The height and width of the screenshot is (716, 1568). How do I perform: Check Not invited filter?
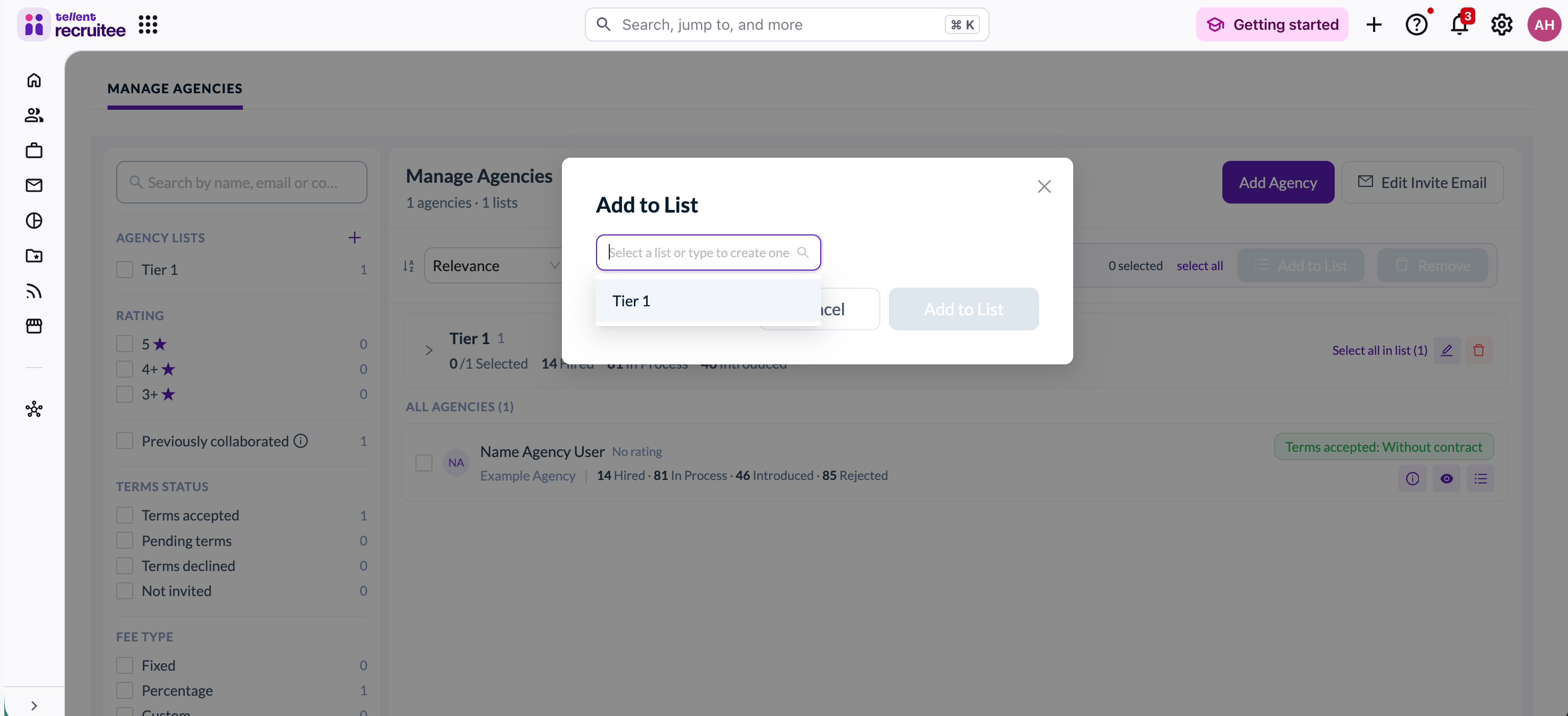pos(125,591)
